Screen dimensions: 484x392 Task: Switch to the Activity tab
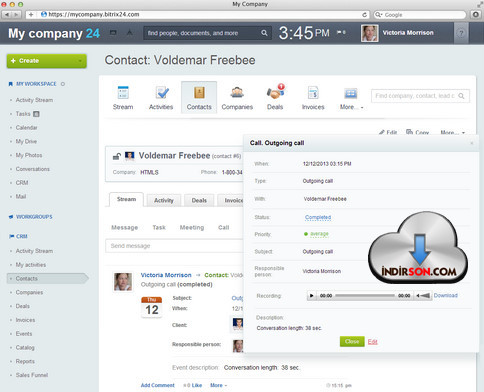click(164, 200)
